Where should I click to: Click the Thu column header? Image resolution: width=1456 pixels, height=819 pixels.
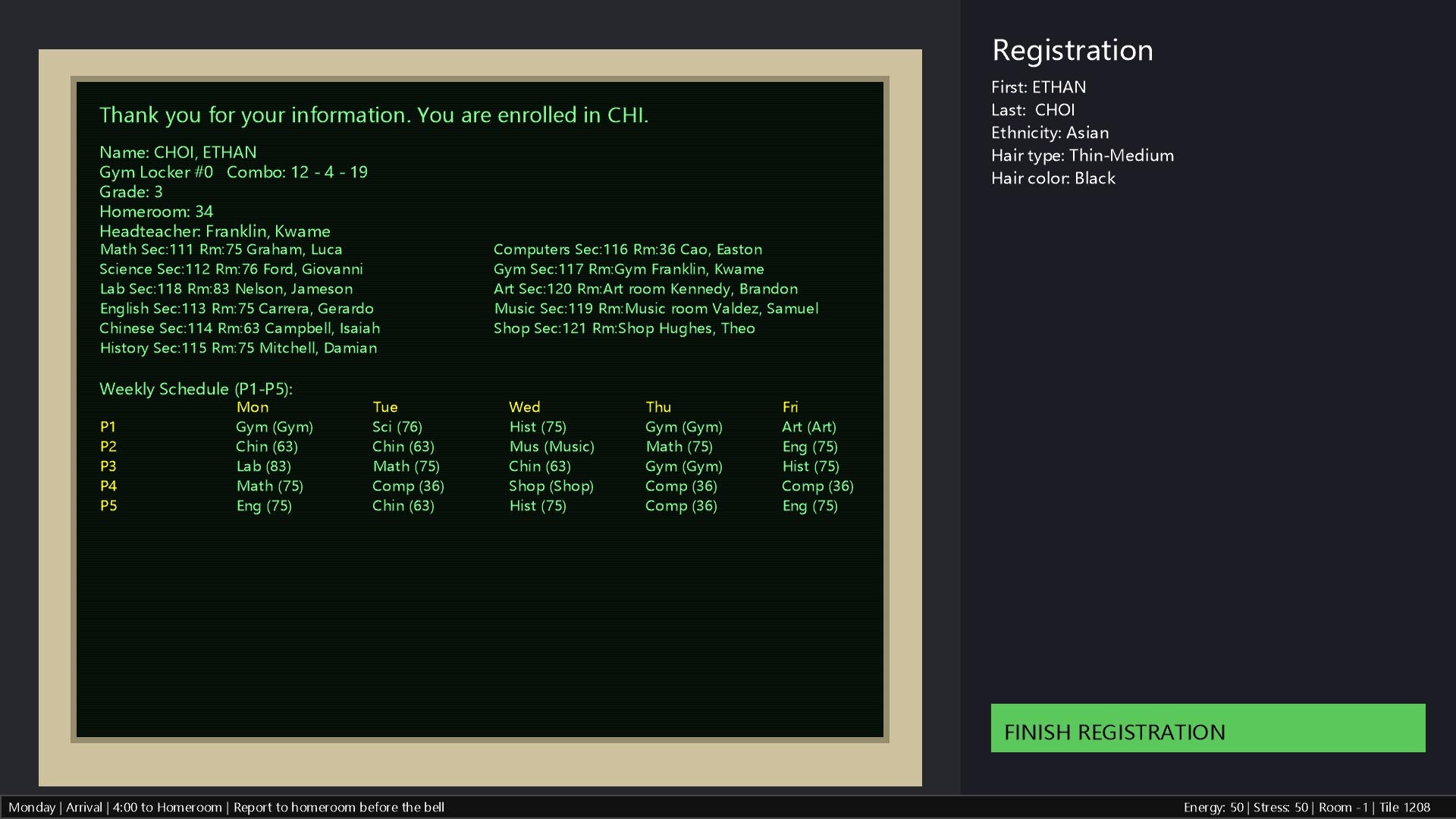coord(658,407)
